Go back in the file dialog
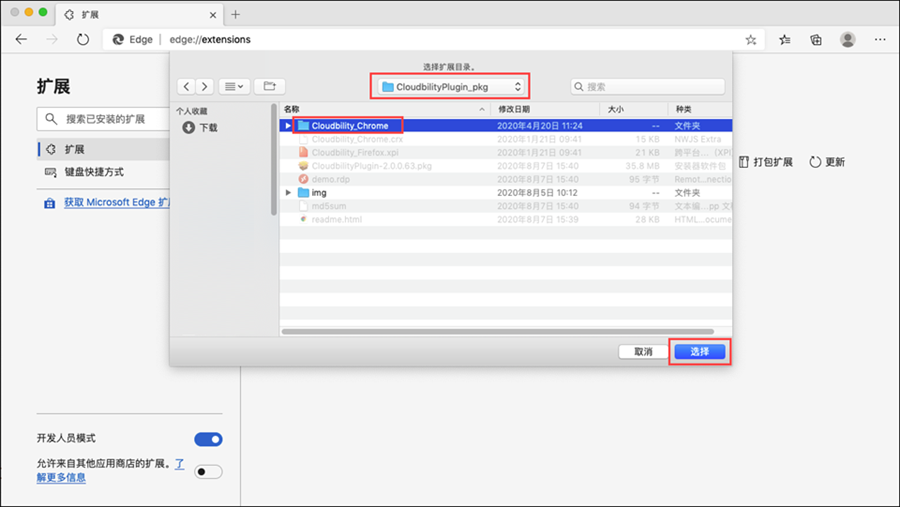The image size is (900, 507). 186,87
